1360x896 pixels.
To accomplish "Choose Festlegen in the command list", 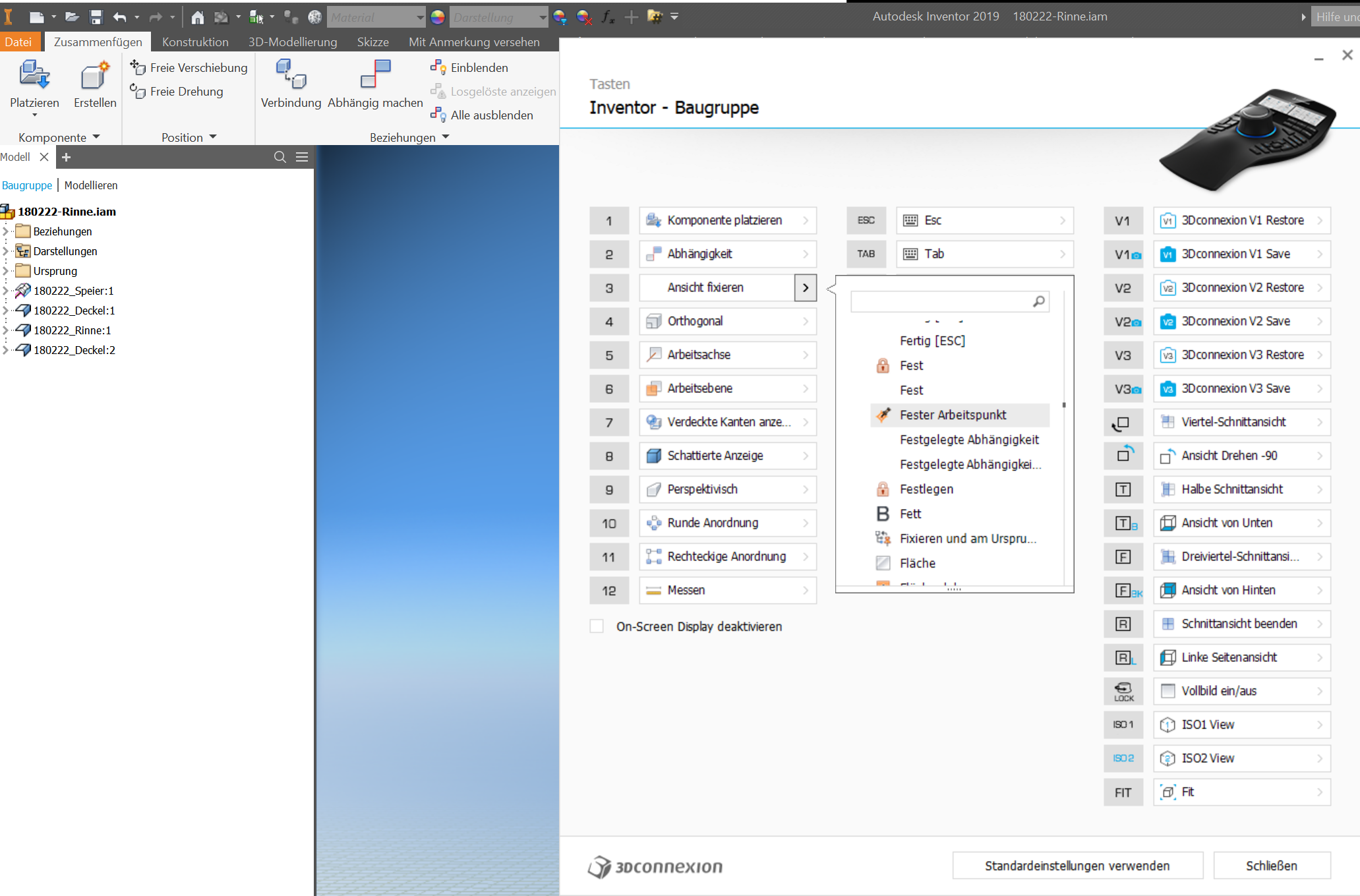I will (x=926, y=489).
